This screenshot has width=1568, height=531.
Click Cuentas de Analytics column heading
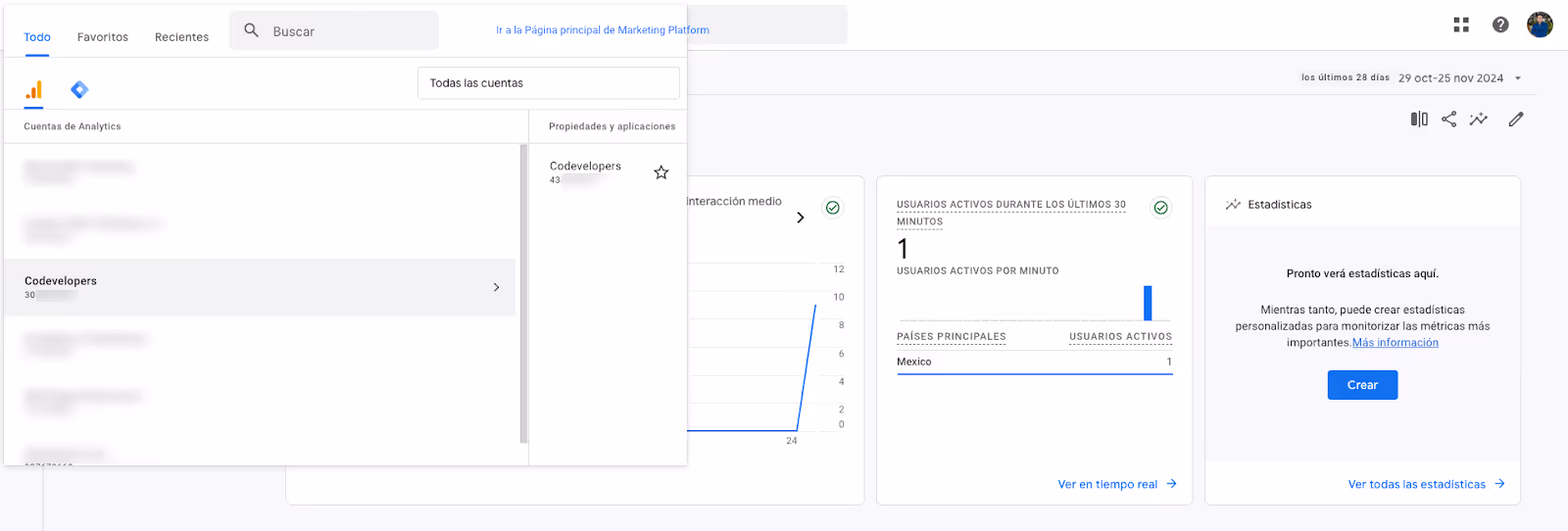pyautogui.click(x=73, y=126)
